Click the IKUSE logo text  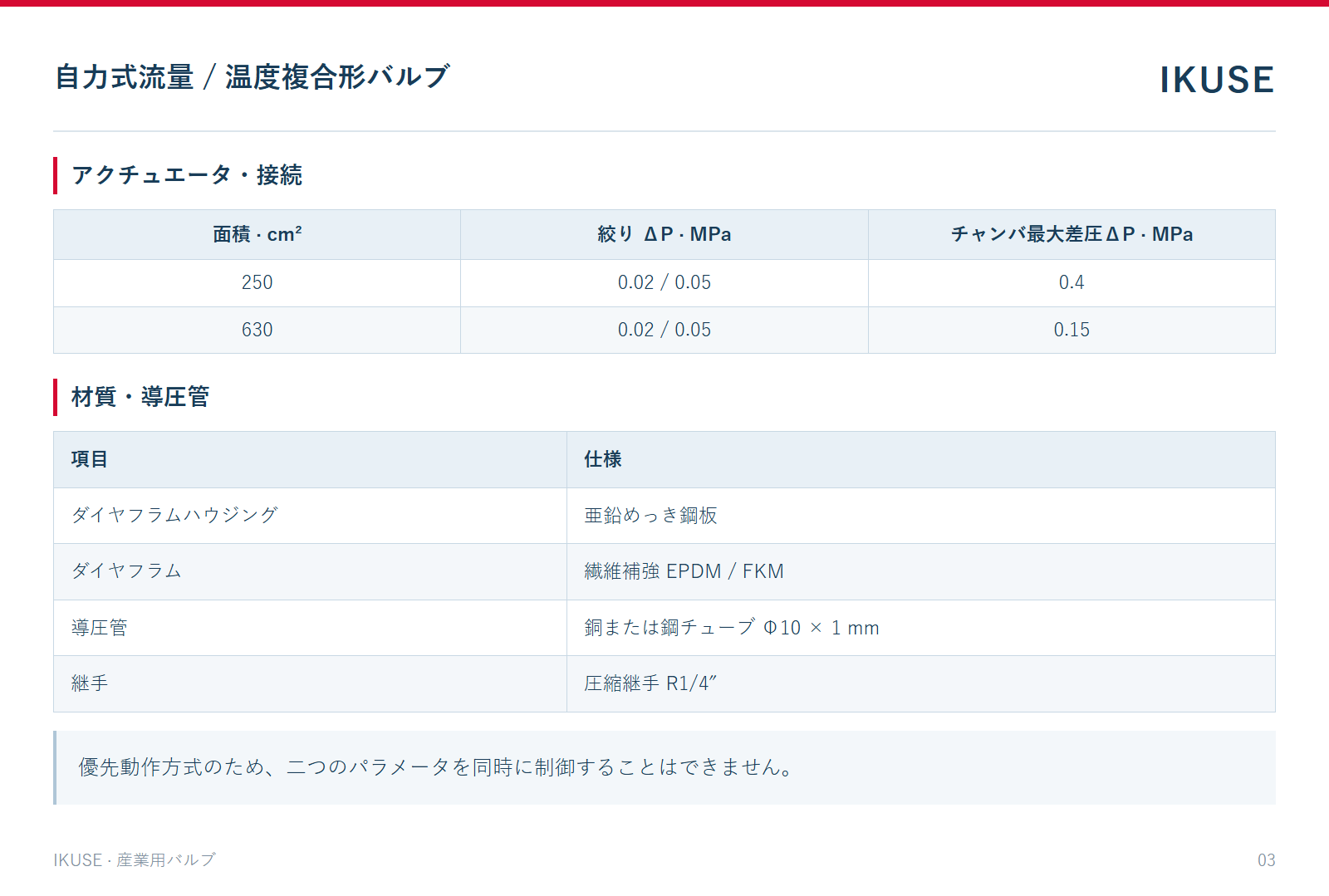pos(1217,80)
